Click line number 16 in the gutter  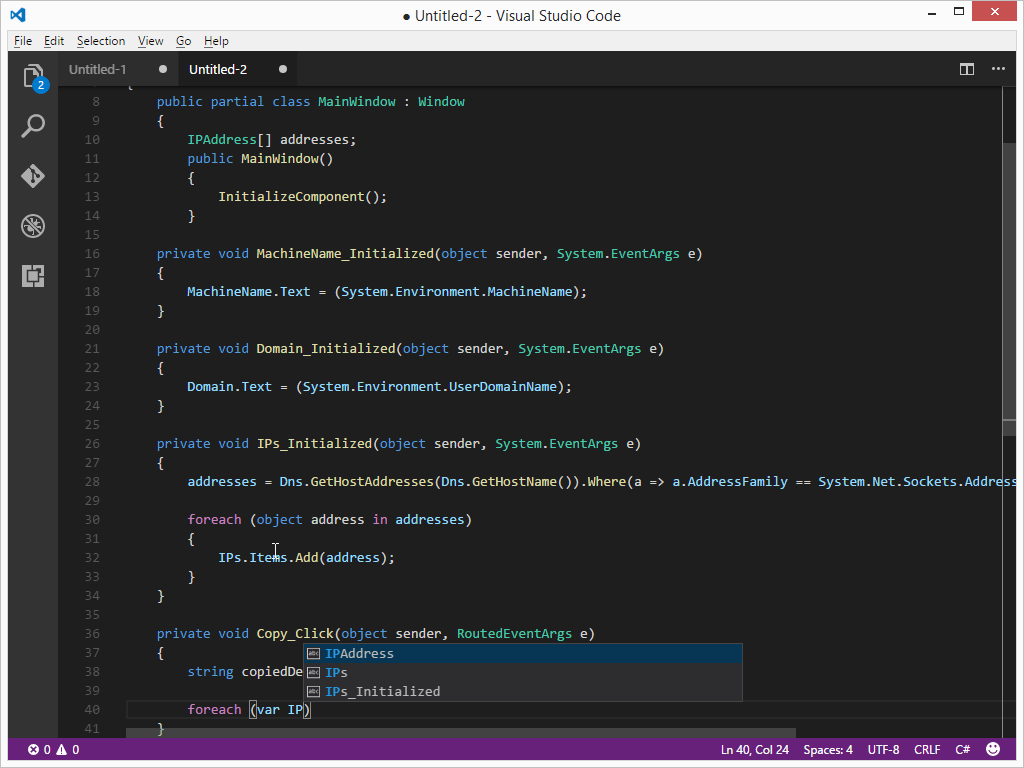(x=92, y=253)
